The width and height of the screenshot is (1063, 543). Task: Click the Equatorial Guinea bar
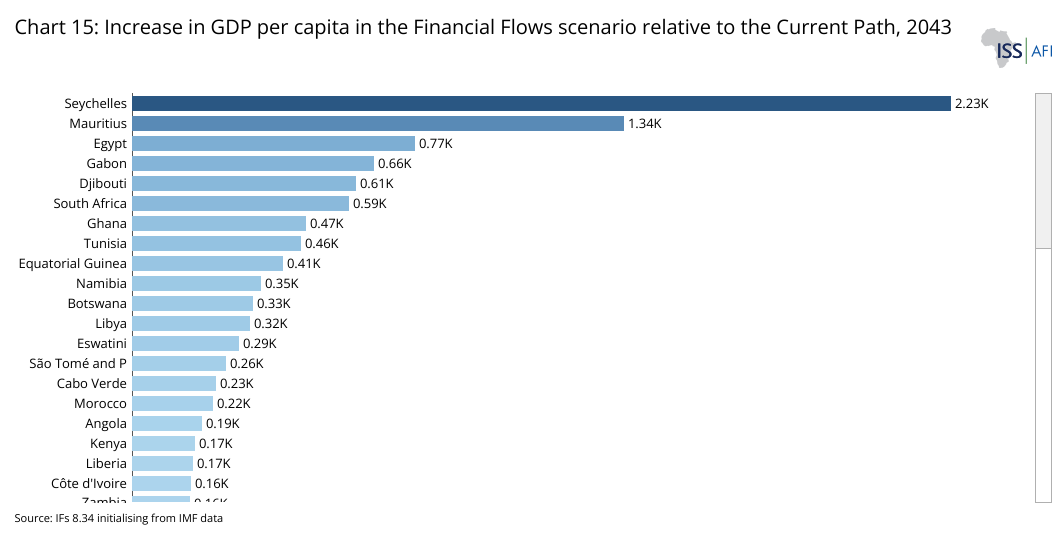[207, 263]
